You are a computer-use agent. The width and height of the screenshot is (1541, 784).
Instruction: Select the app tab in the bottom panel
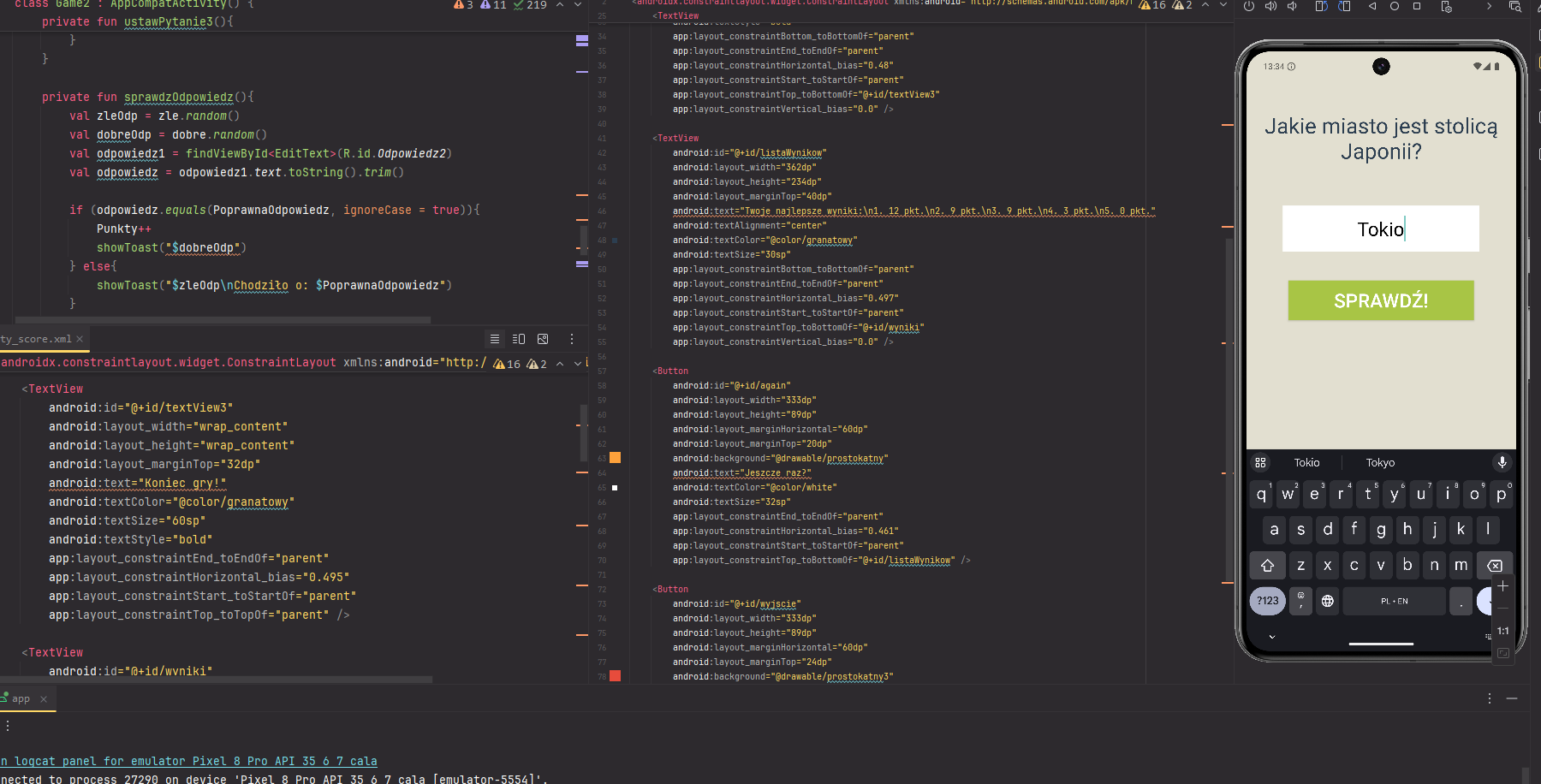coord(21,698)
